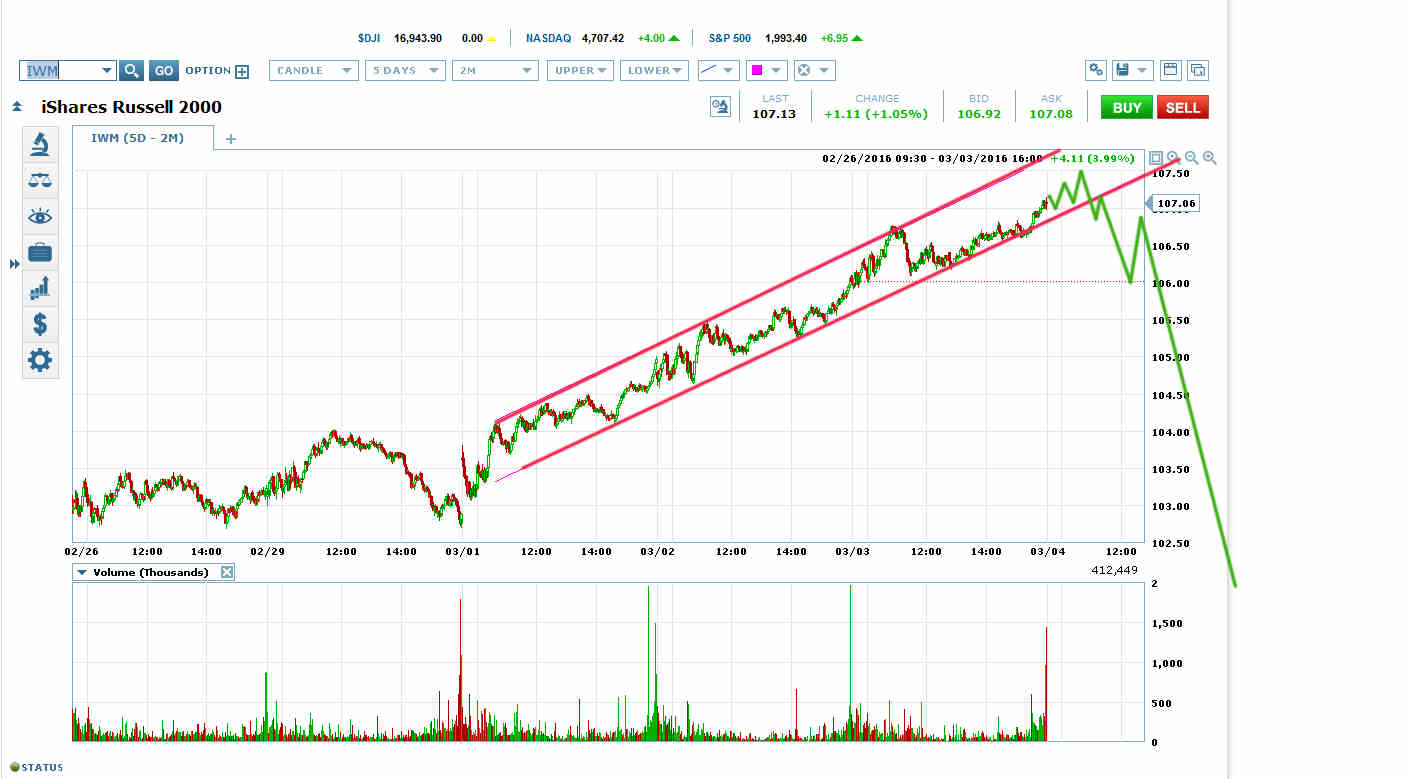Open the 2M interval dropdown

click(x=495, y=71)
